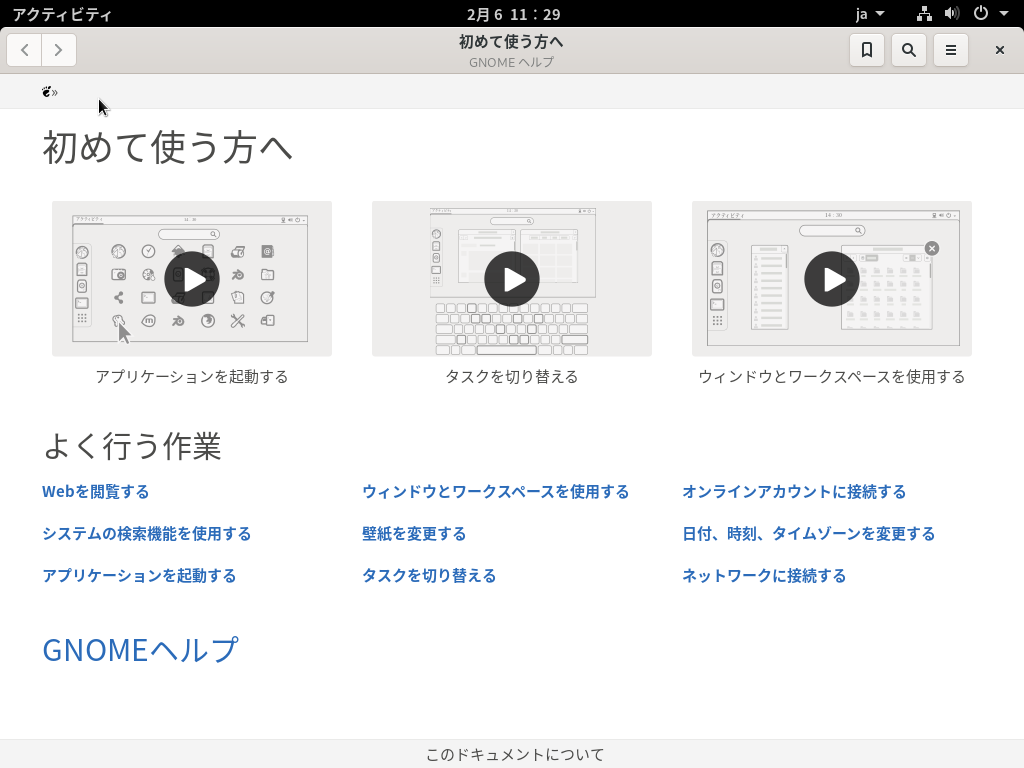Viewport: 1024px width, 768px height.
Task: Open the hamburger menu in the header
Action: click(951, 50)
